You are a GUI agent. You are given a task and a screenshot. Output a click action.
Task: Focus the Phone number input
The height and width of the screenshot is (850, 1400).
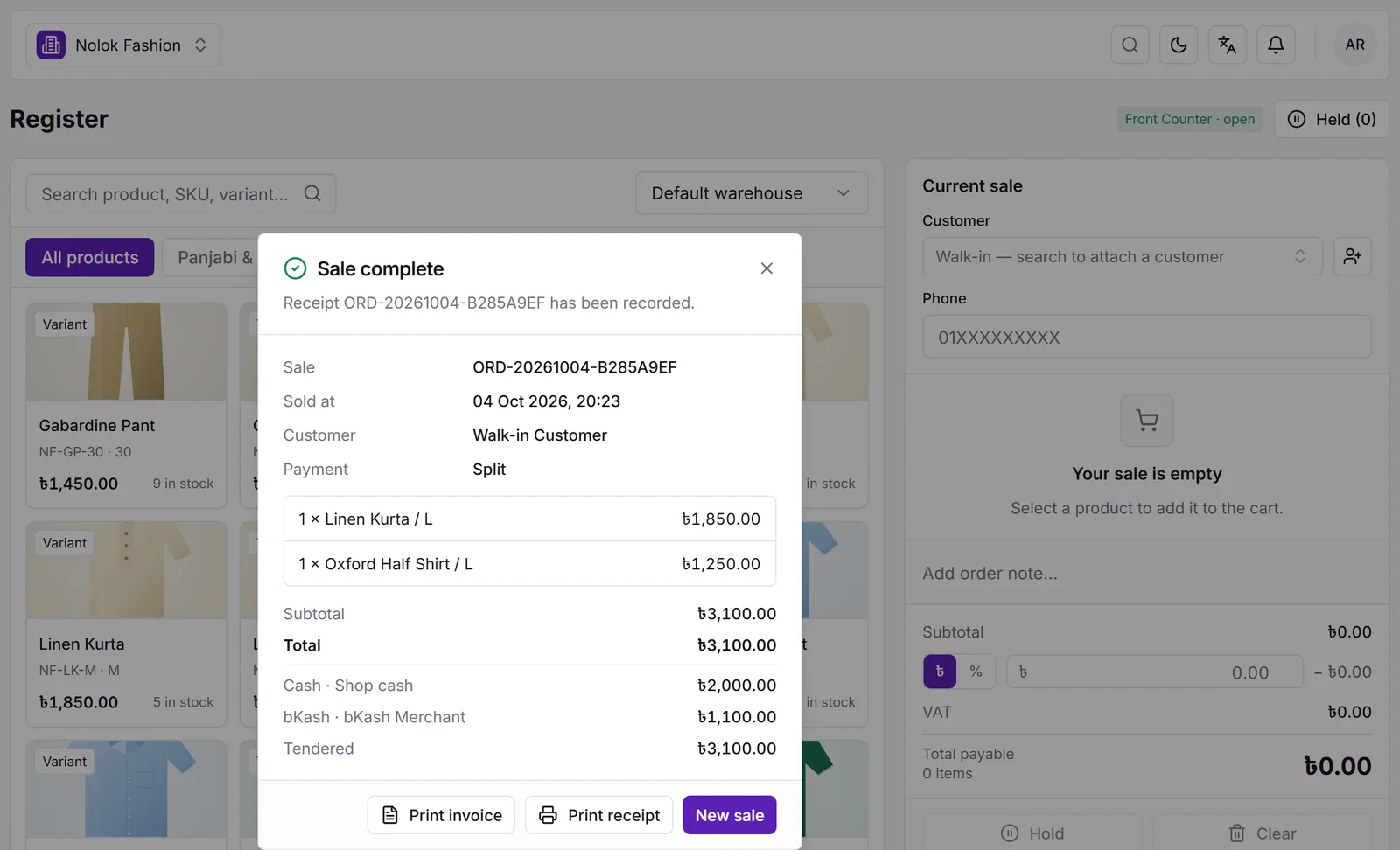click(x=1146, y=337)
